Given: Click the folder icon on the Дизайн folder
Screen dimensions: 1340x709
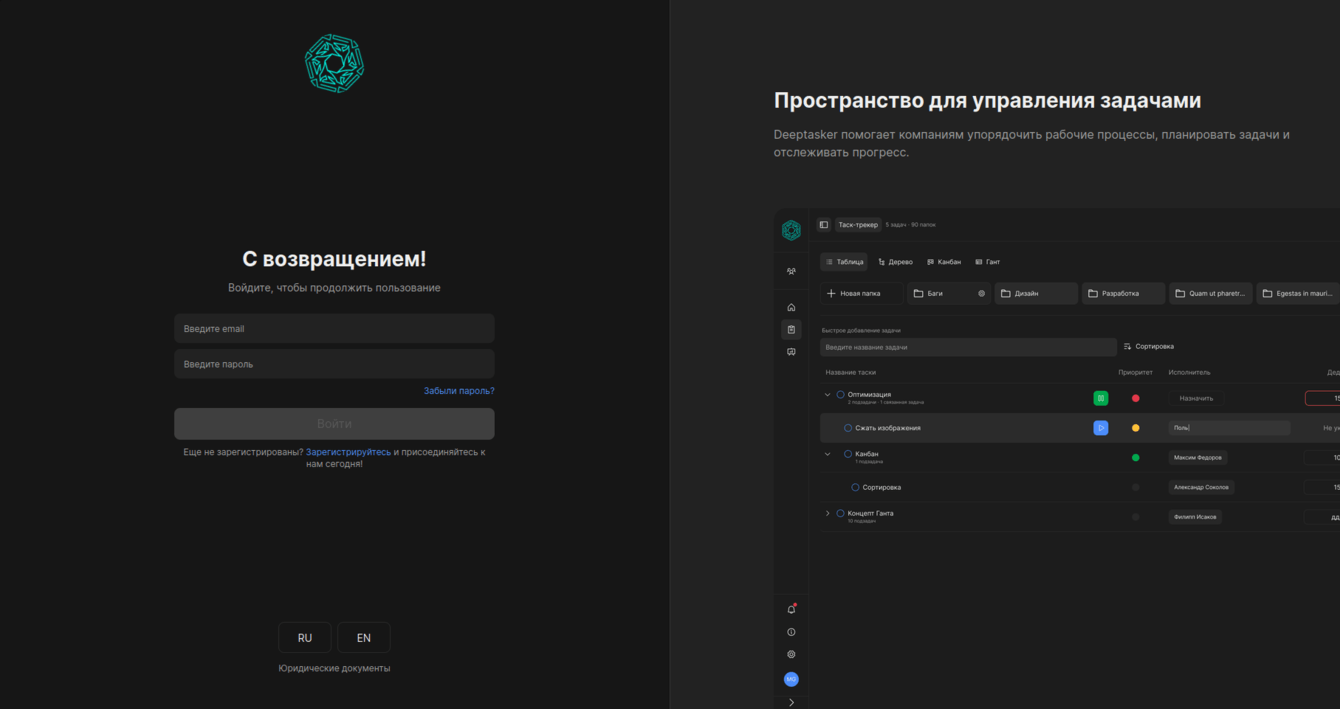Looking at the screenshot, I should tap(1006, 294).
